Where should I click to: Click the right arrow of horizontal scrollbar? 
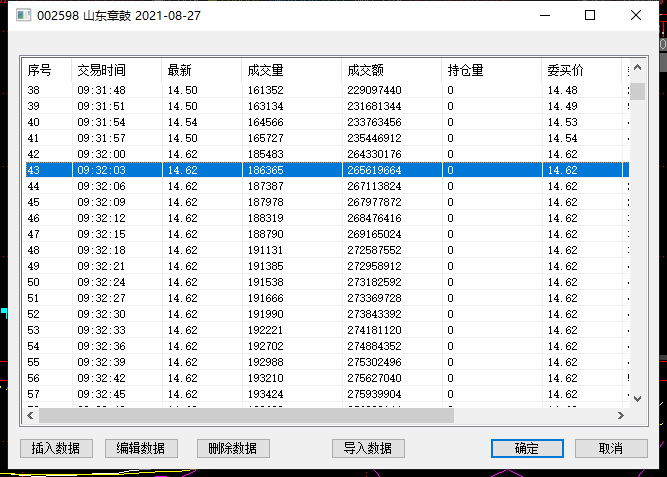pyautogui.click(x=621, y=415)
